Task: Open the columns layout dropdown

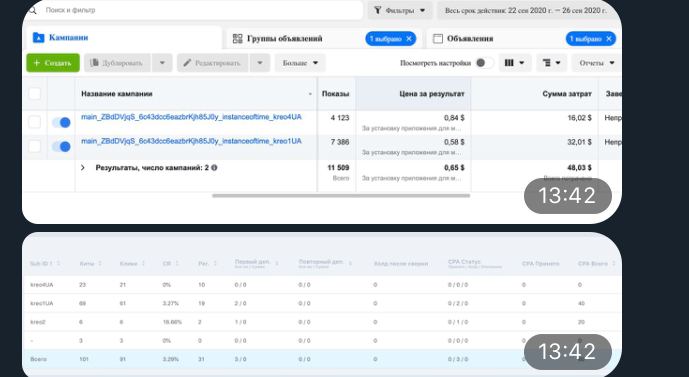Action: (x=515, y=63)
